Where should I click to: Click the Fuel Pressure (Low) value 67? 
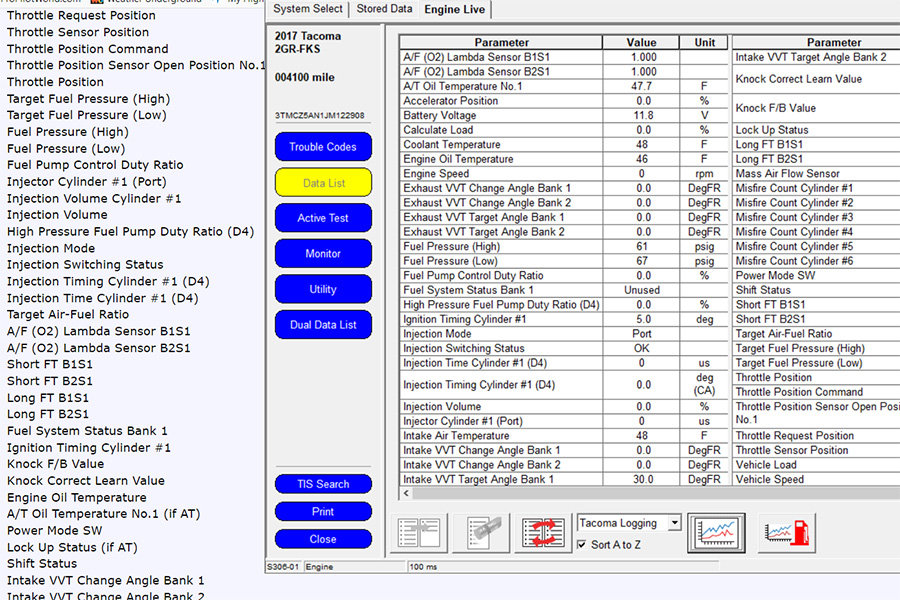pos(641,261)
